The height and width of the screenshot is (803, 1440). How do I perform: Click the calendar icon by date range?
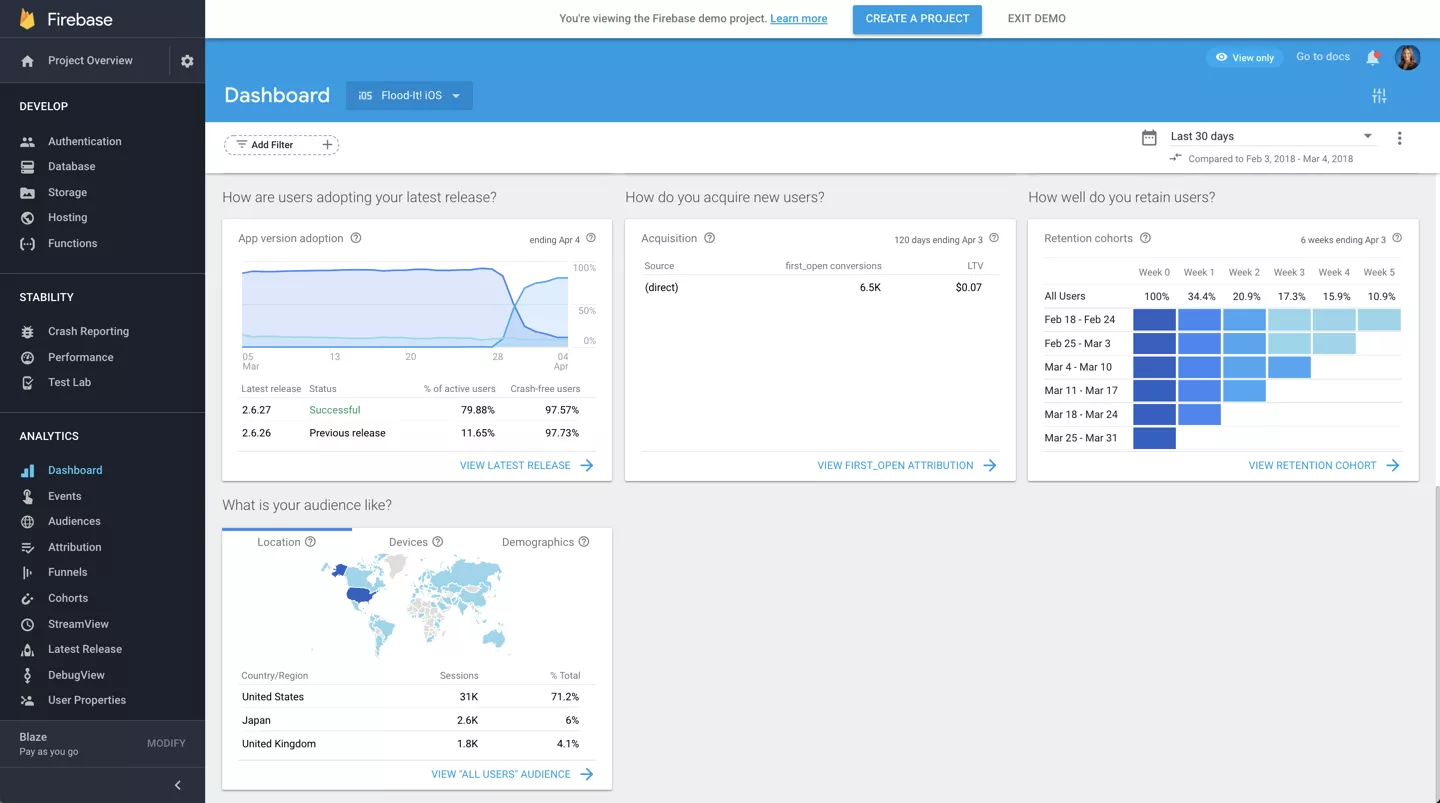[1149, 137]
